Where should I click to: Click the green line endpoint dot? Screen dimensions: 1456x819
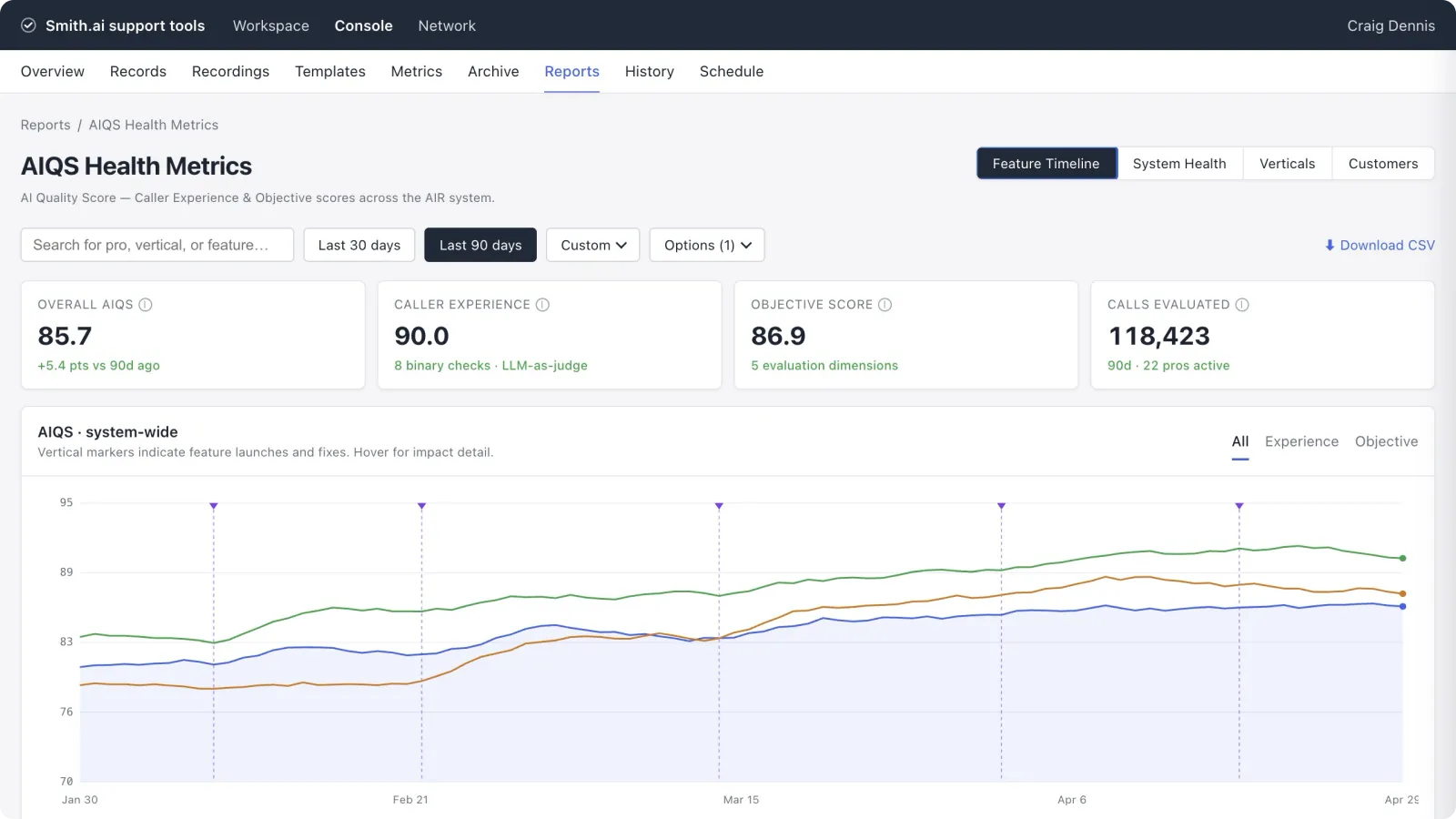1402,558
